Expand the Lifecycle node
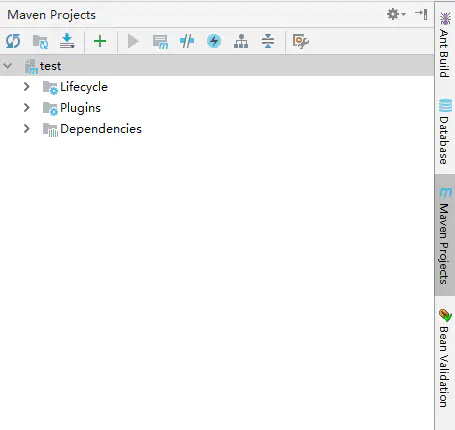This screenshot has height=430, width=455. [x=27, y=87]
